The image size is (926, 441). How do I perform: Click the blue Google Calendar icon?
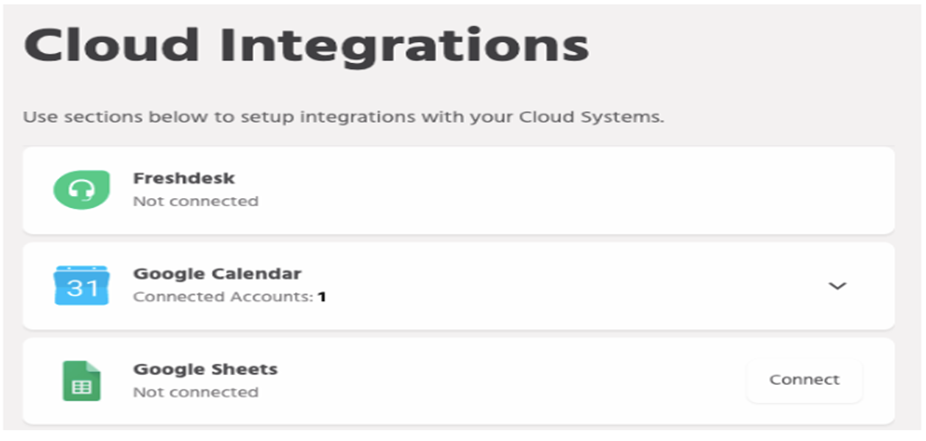pyautogui.click(x=81, y=285)
